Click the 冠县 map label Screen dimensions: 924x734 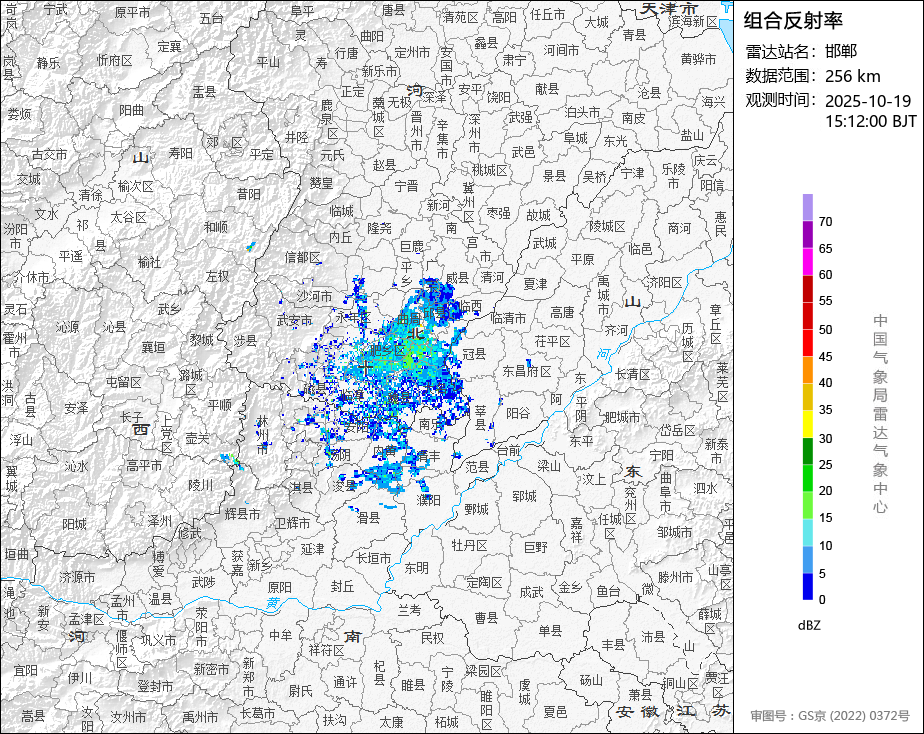(x=474, y=353)
